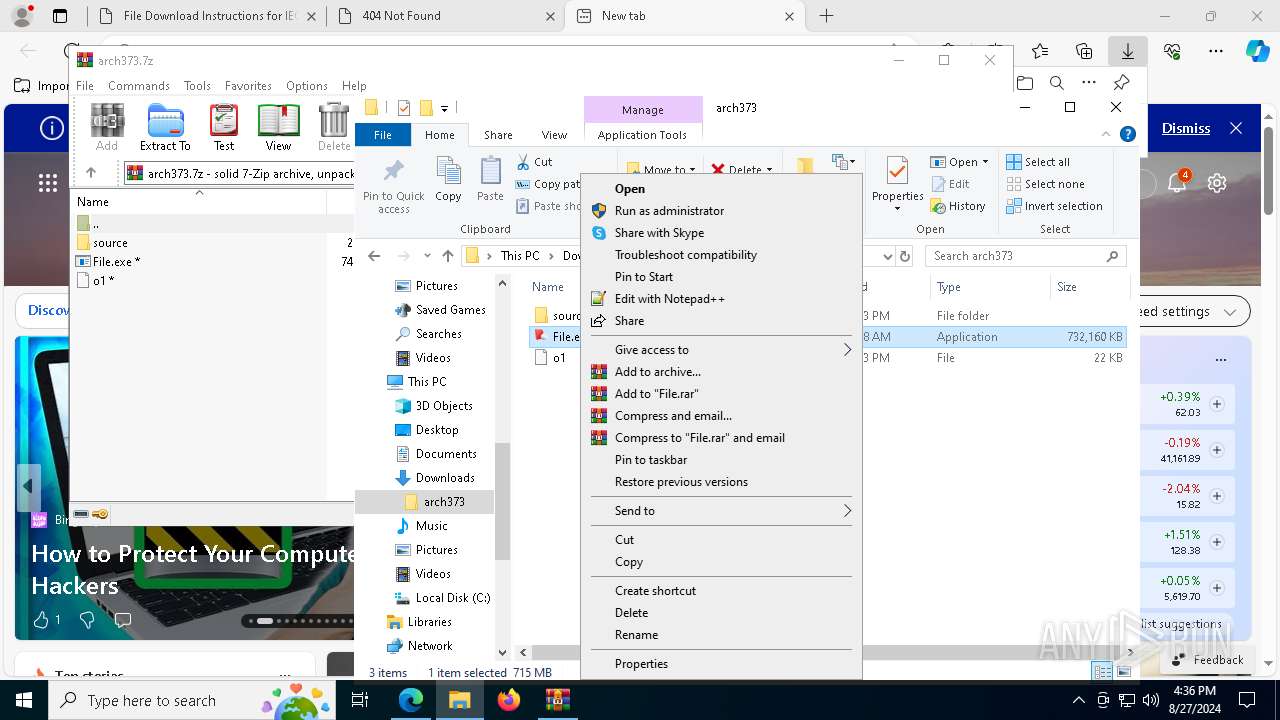The image size is (1280, 720).
Task: Click Explorer up folder arrow
Action: tap(448, 256)
